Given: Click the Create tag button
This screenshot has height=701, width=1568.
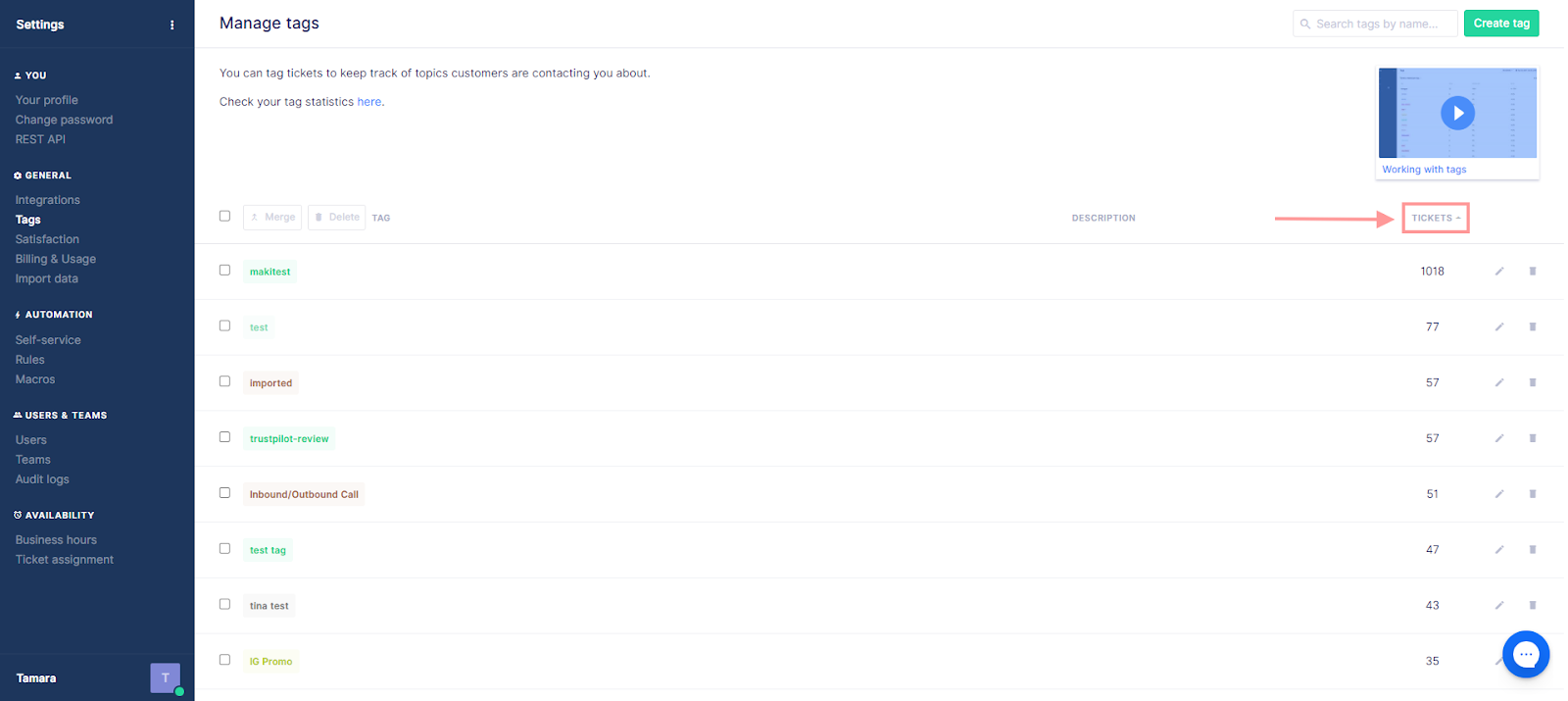Looking at the screenshot, I should tap(1501, 24).
